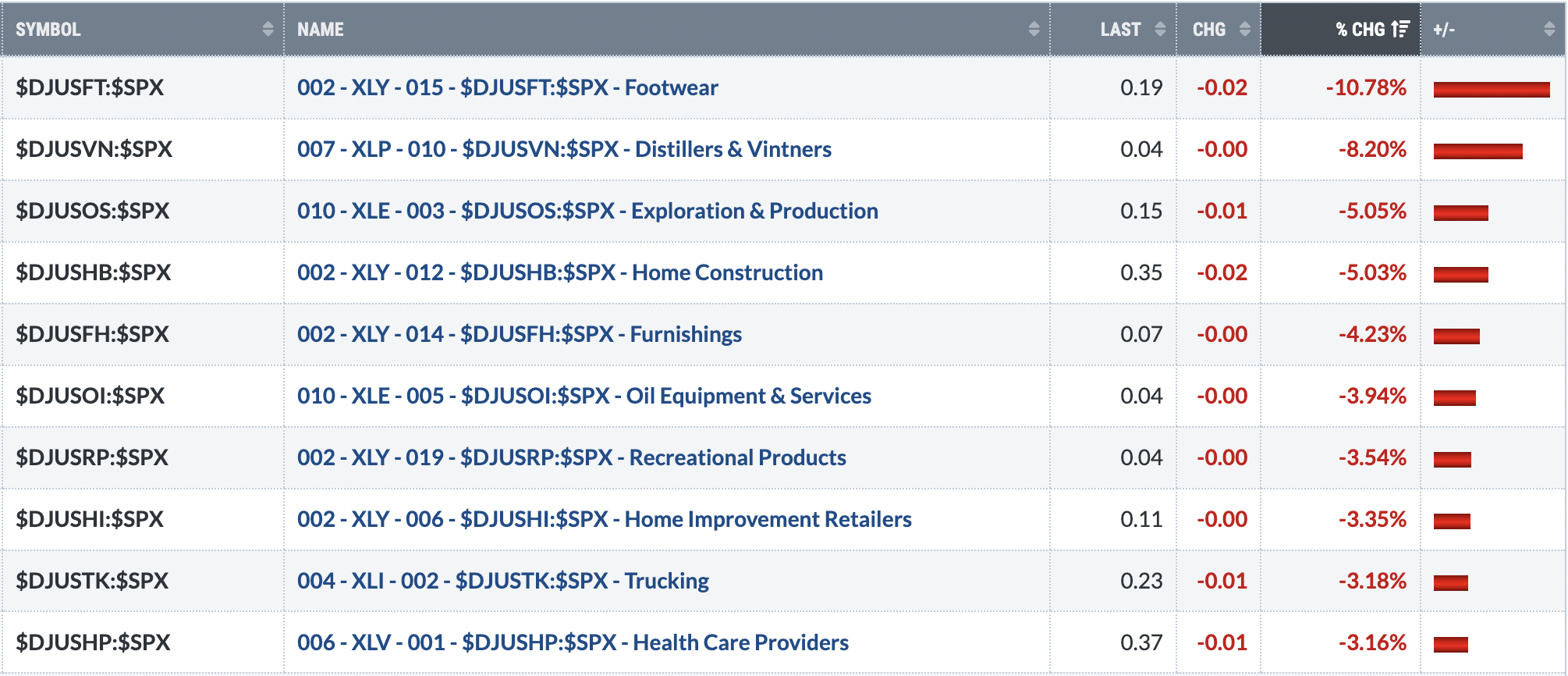
Task: Click the LAST column sort arrows icon
Action: coord(1160,29)
